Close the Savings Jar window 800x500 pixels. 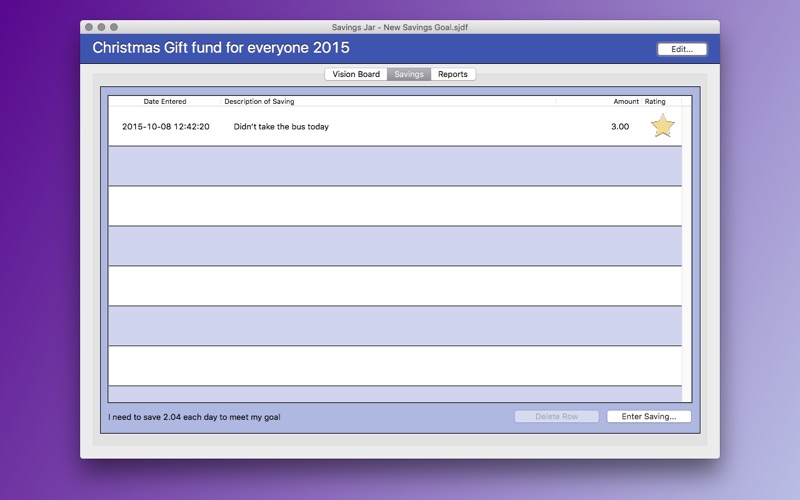click(x=89, y=27)
